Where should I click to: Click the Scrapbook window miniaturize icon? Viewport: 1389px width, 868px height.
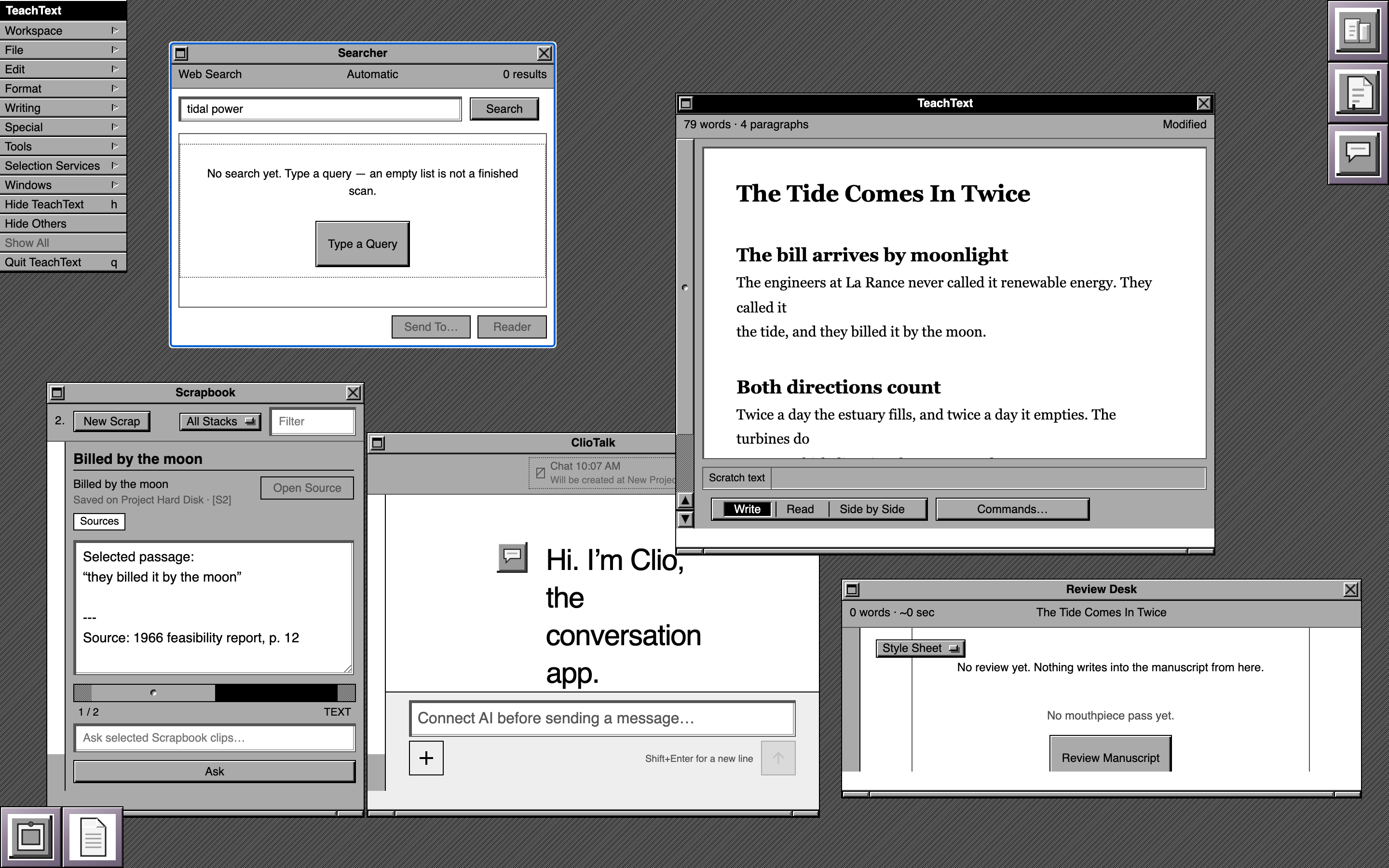[57, 393]
